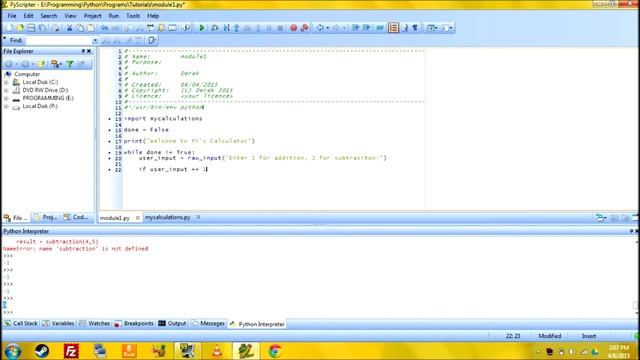Screen dimensions: 640x360
Task: Open the Edit menu
Action: 28,16
